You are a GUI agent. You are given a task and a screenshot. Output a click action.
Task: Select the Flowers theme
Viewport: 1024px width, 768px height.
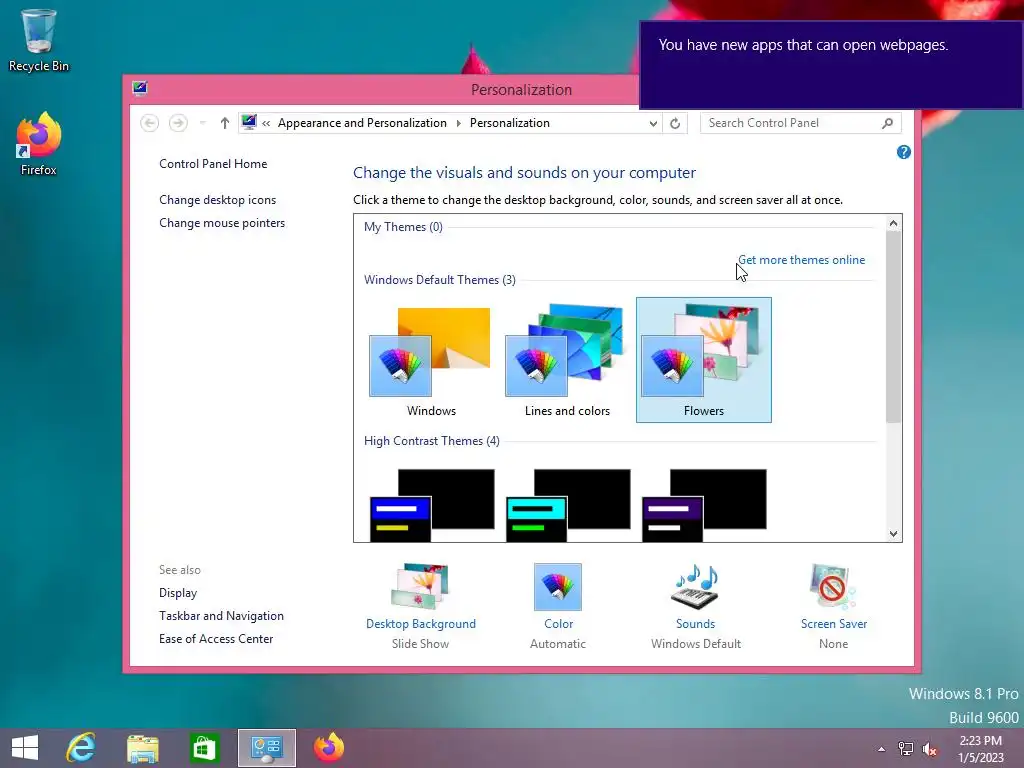pos(704,360)
